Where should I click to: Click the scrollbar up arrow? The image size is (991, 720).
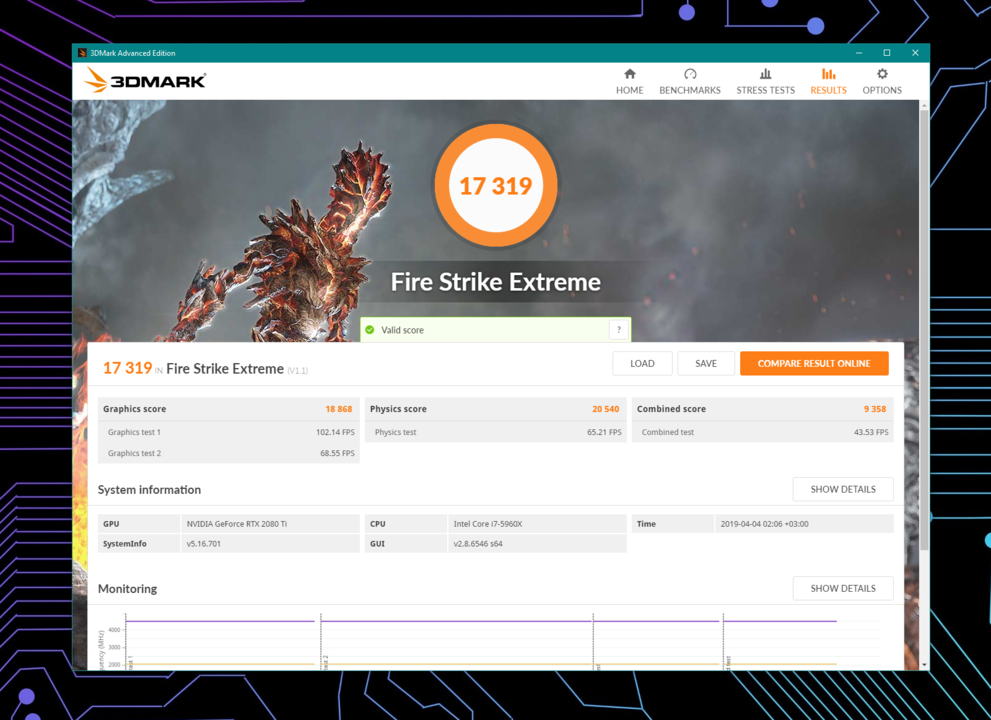[924, 105]
